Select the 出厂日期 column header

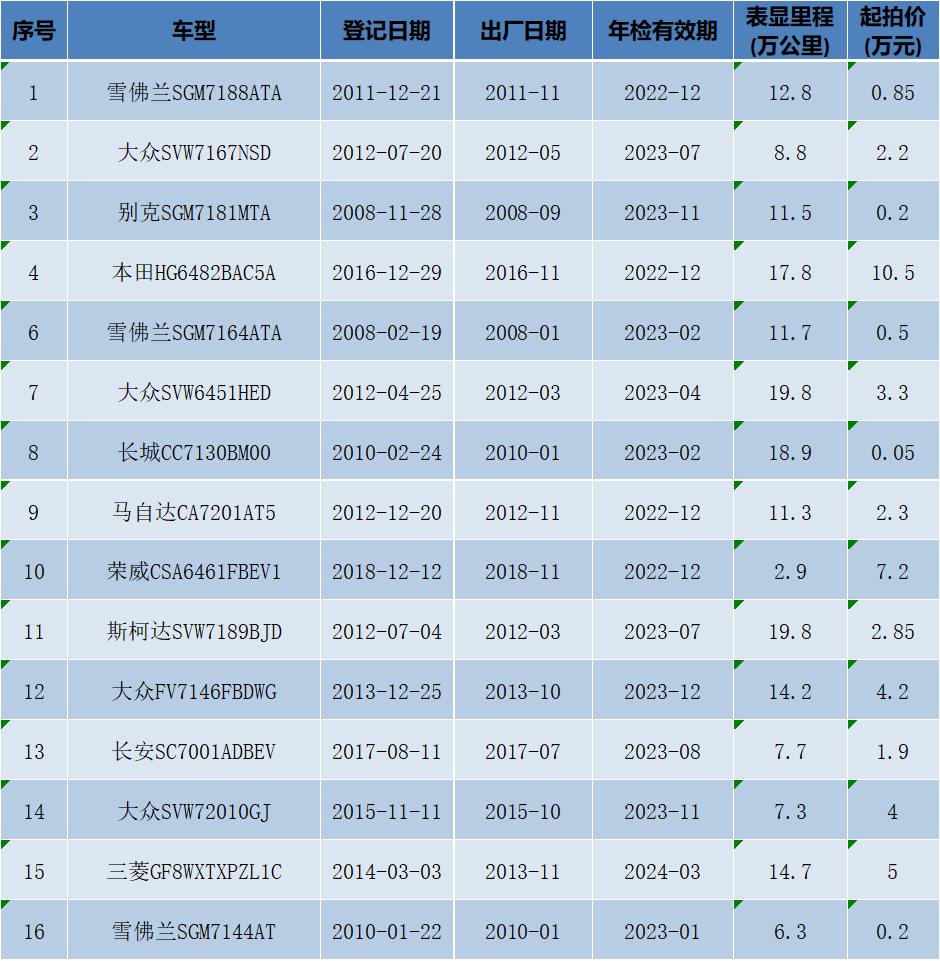pos(523,30)
